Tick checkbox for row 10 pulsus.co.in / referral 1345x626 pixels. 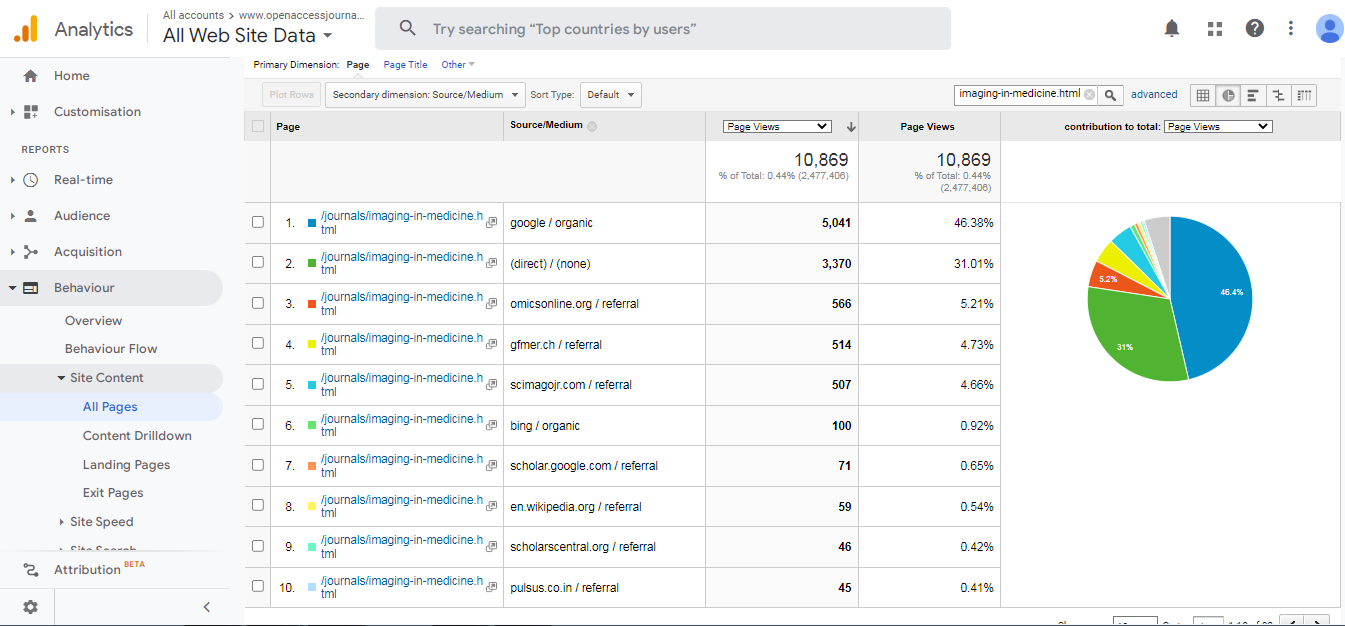258,586
